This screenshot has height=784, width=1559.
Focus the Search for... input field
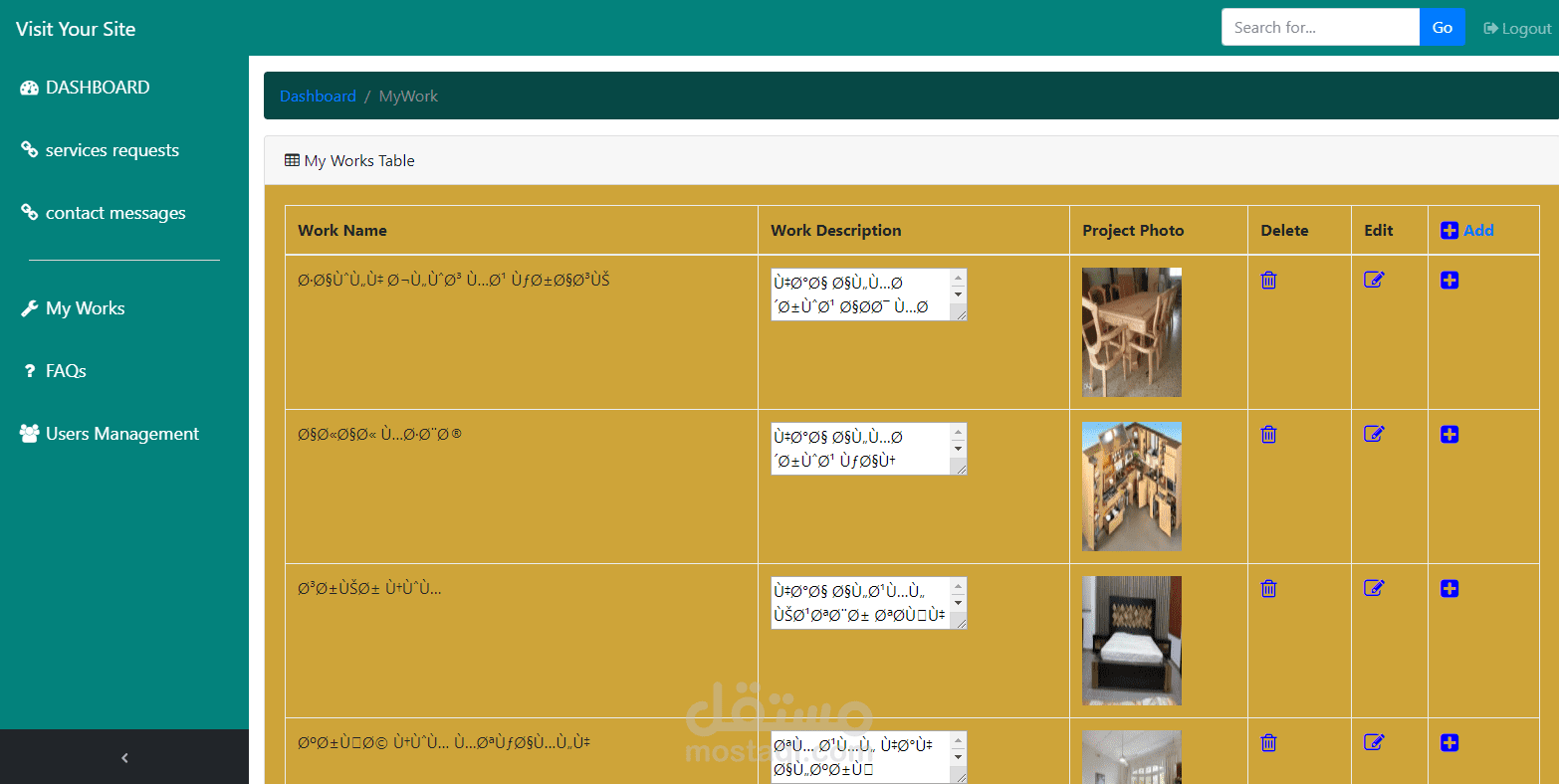click(1320, 27)
